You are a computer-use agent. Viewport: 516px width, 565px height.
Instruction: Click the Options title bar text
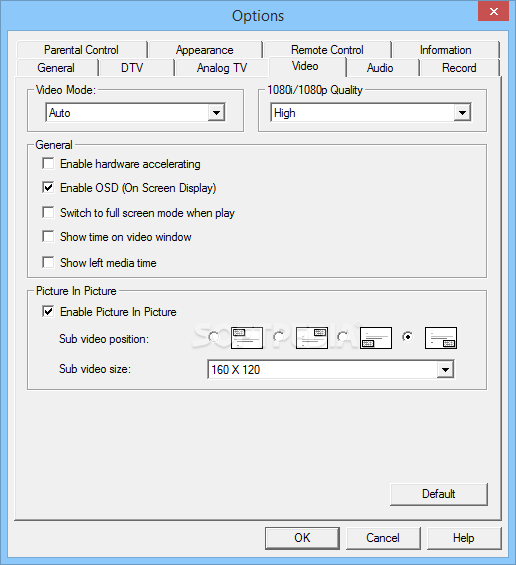[258, 16]
